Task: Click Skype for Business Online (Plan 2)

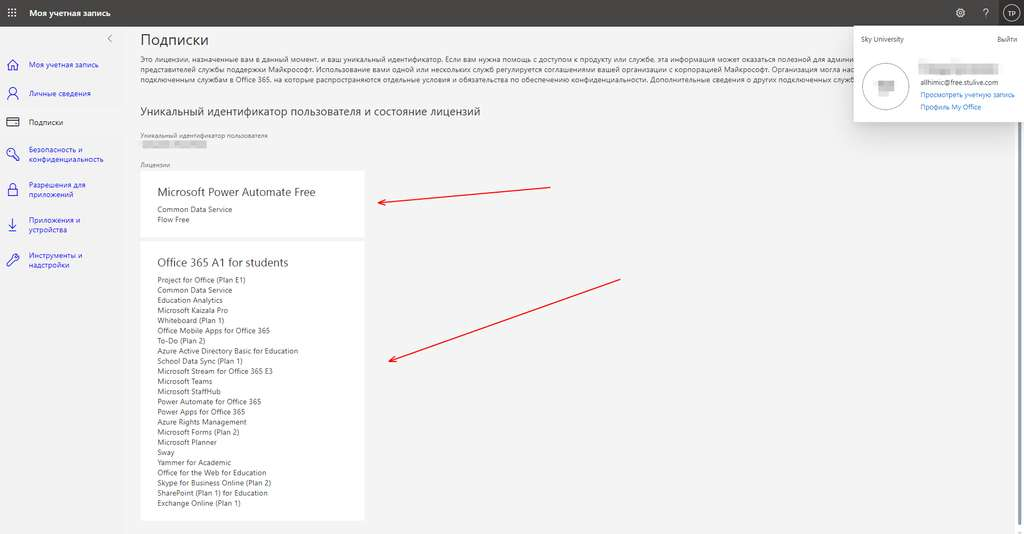Action: [x=214, y=483]
